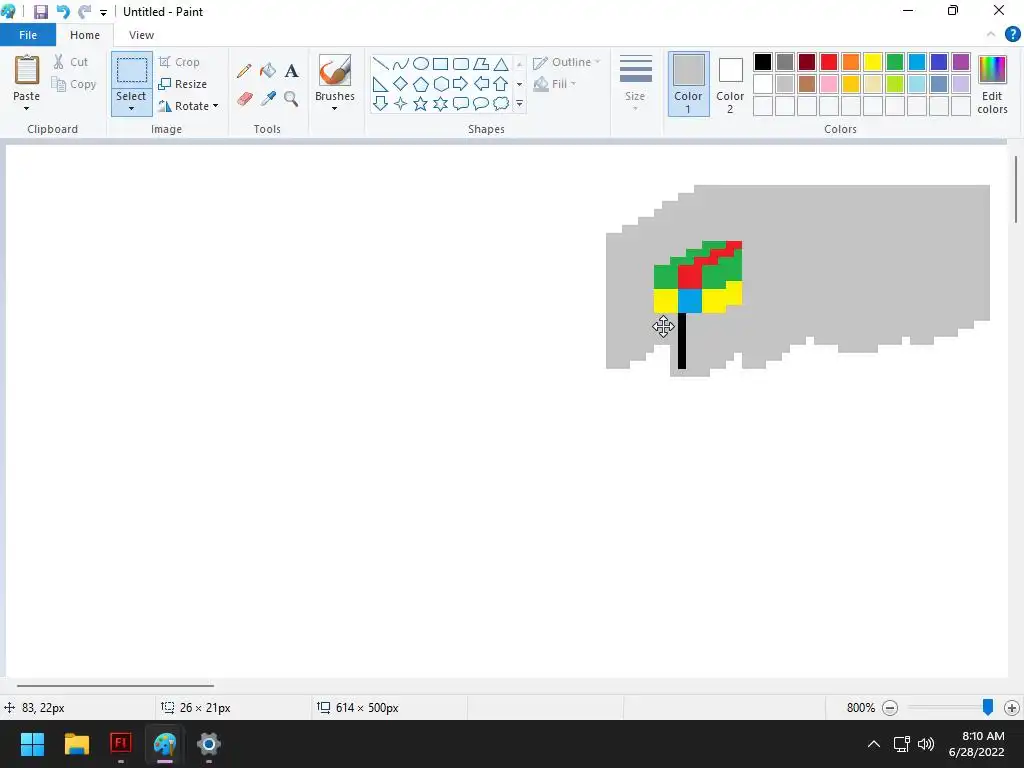1024x768 pixels.
Task: Click the rectangular Select tool button
Action: point(131,70)
